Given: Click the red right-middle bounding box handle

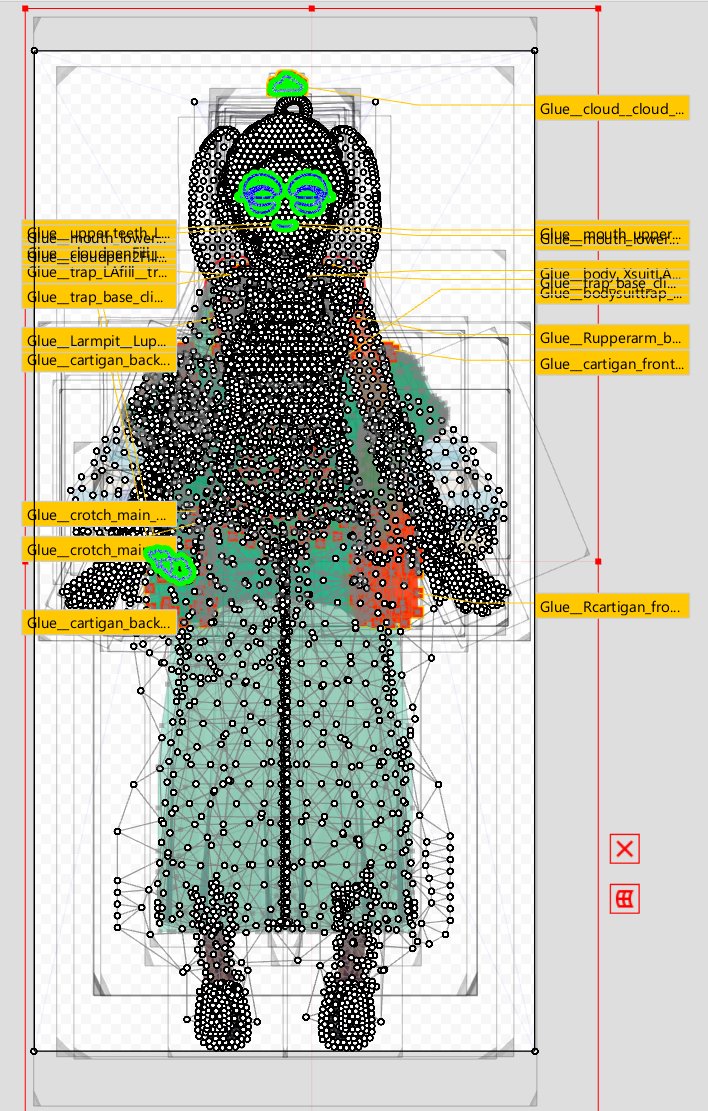Looking at the screenshot, I should click(x=598, y=561).
